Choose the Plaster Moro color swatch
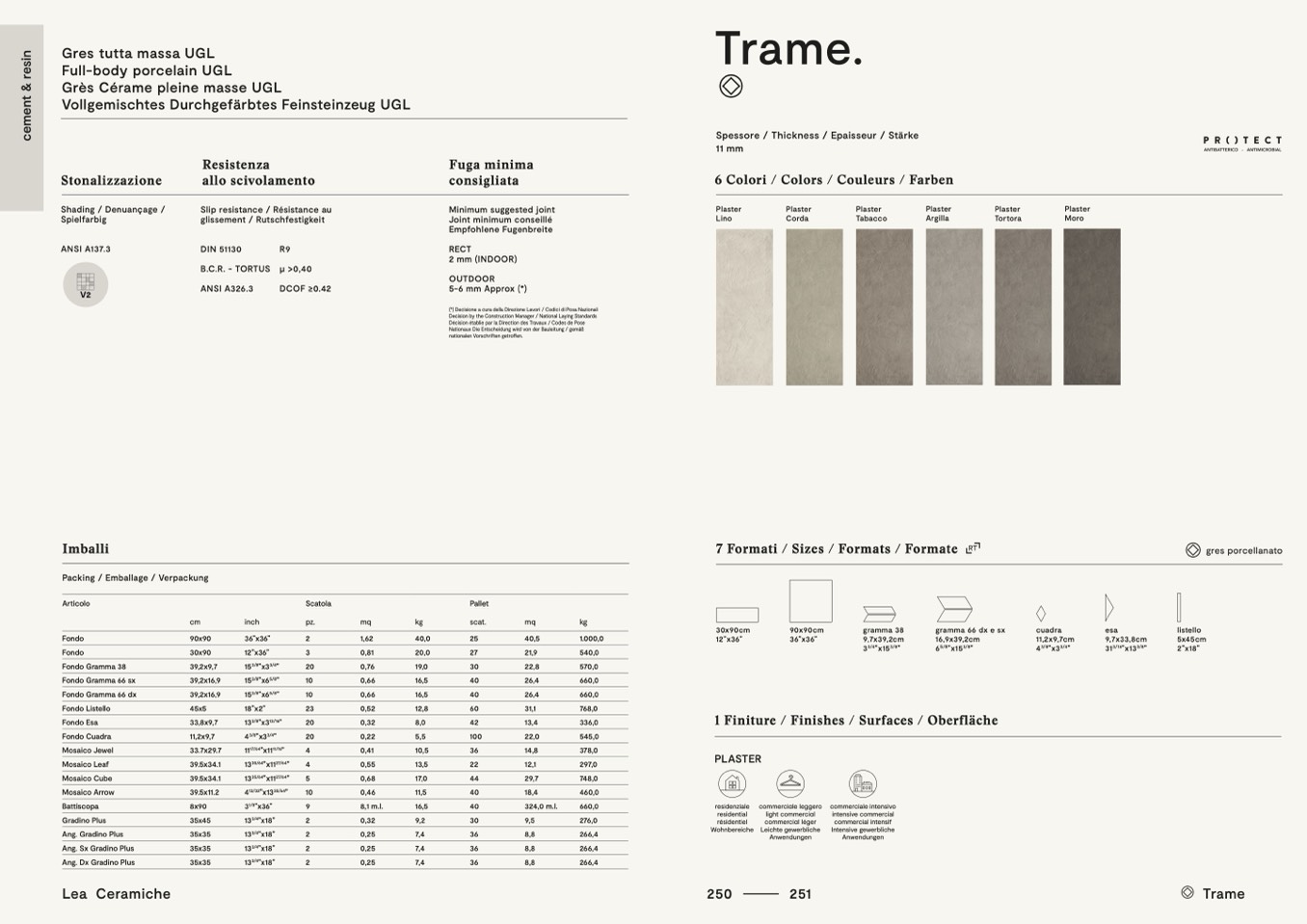 [x=1091, y=306]
